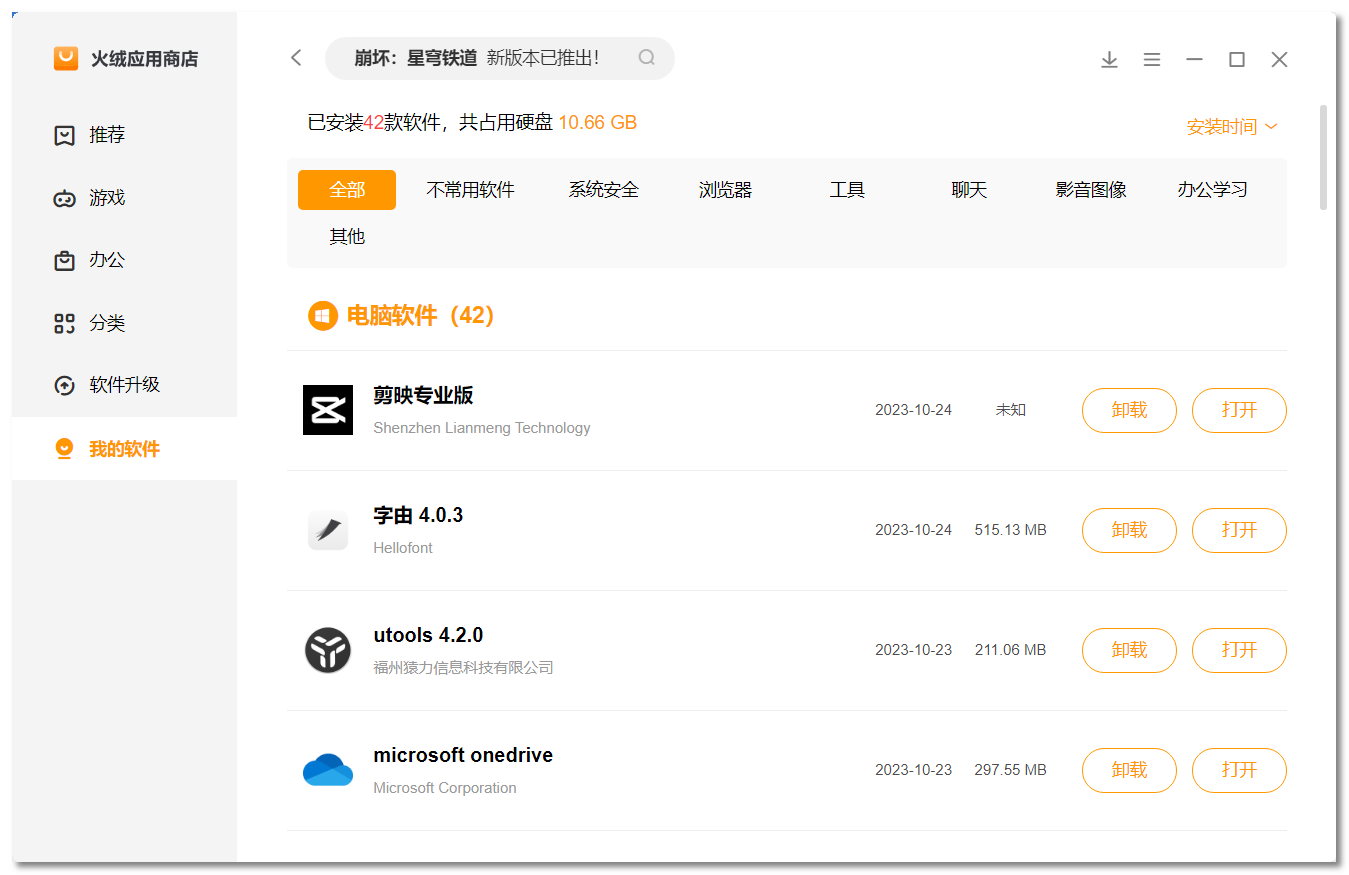
Task: Click the back arrow icon
Action: click(296, 58)
